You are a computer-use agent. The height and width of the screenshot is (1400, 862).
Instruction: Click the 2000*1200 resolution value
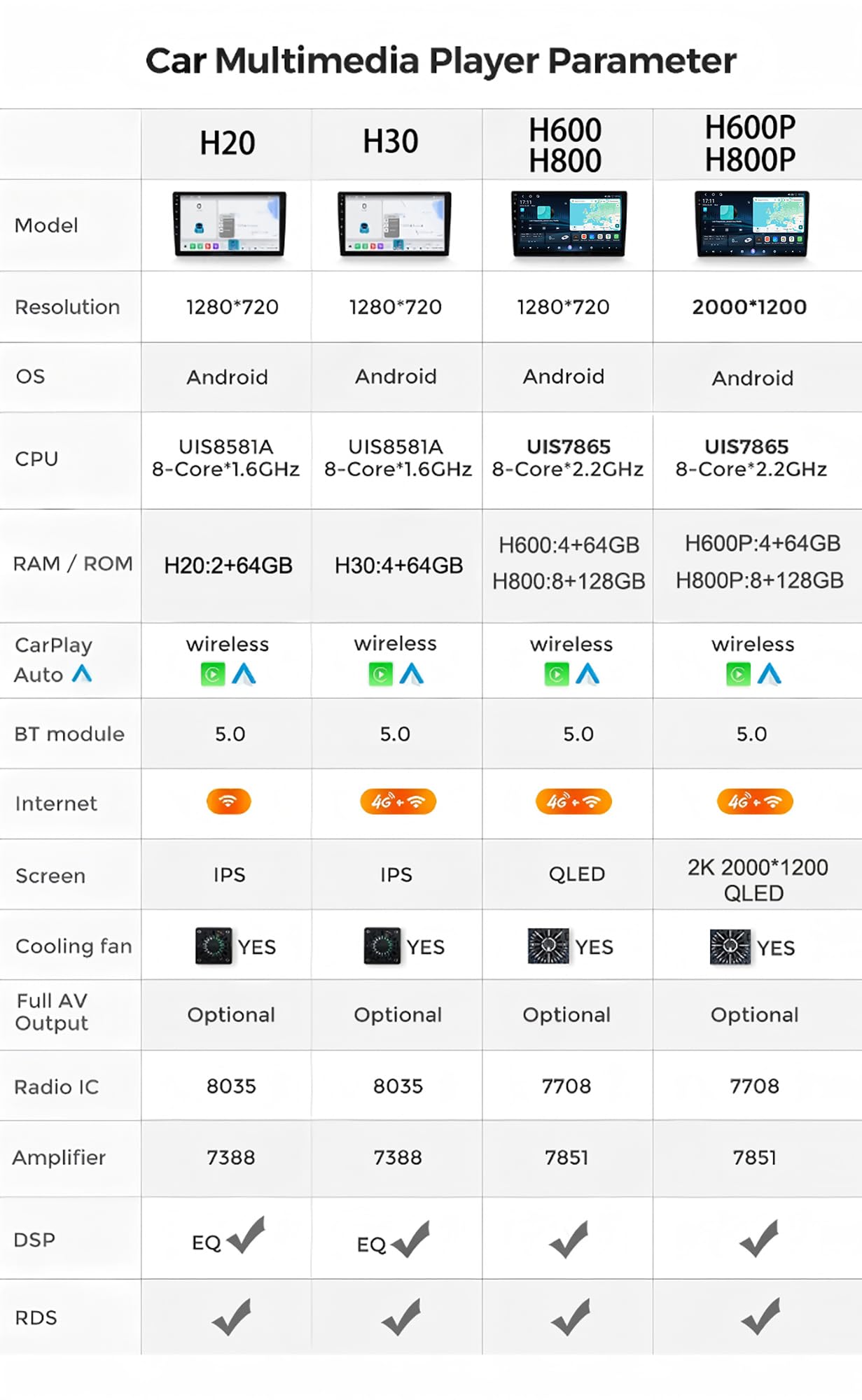pyautogui.click(x=749, y=307)
